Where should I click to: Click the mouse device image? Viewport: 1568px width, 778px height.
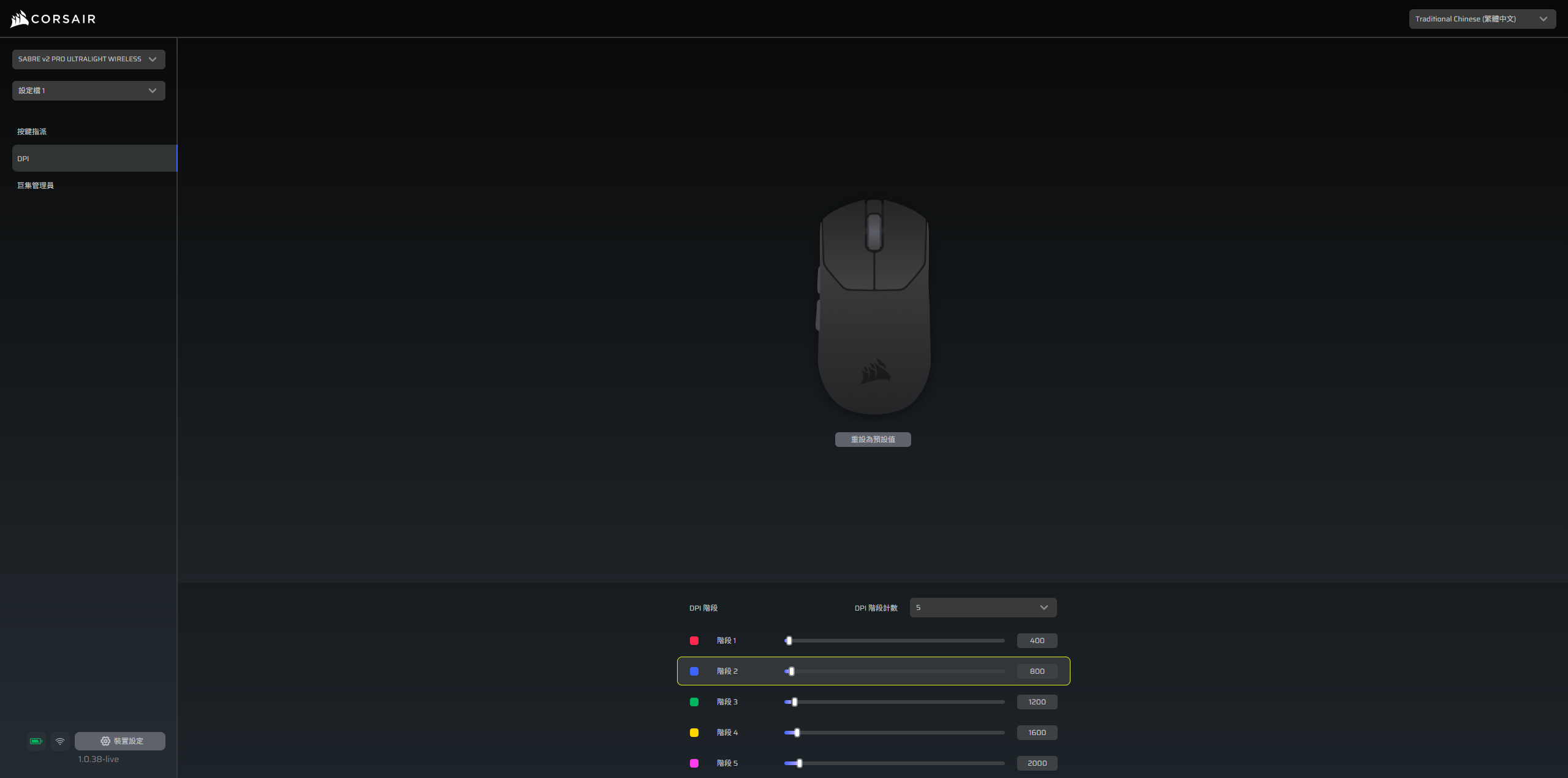point(874,307)
